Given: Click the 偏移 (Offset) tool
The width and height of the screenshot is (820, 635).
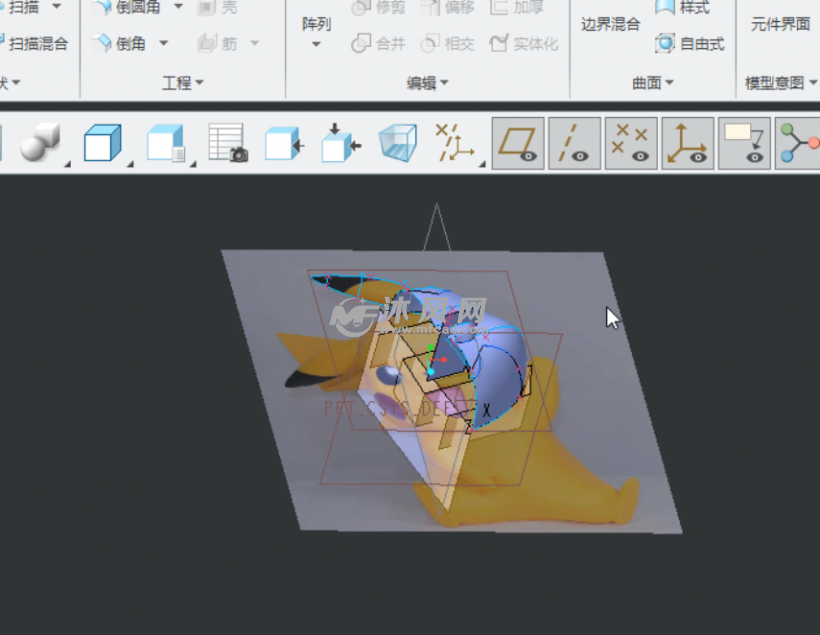Looking at the screenshot, I should tap(448, 7).
